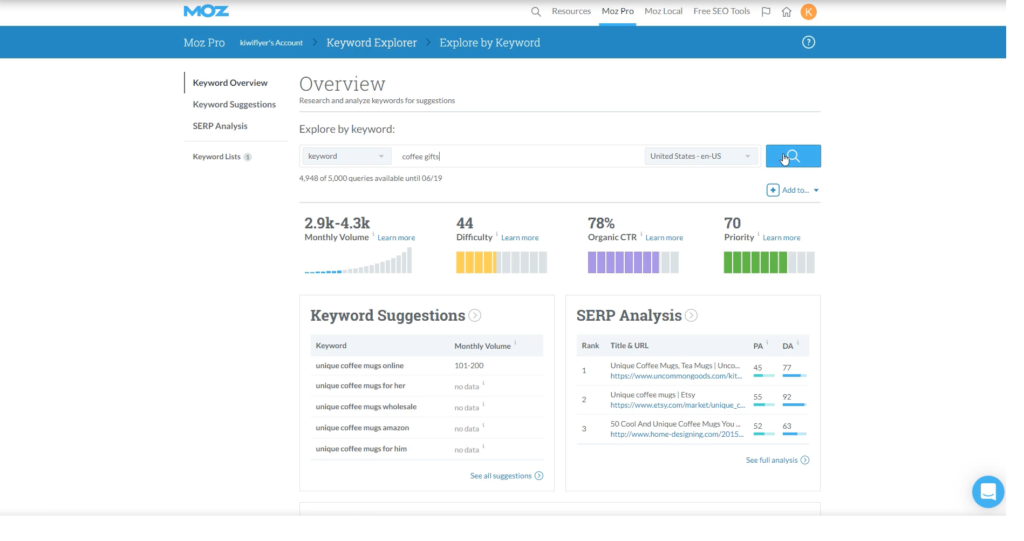Open the United States - en-US locale dropdown
1024x541 pixels.
701,156
